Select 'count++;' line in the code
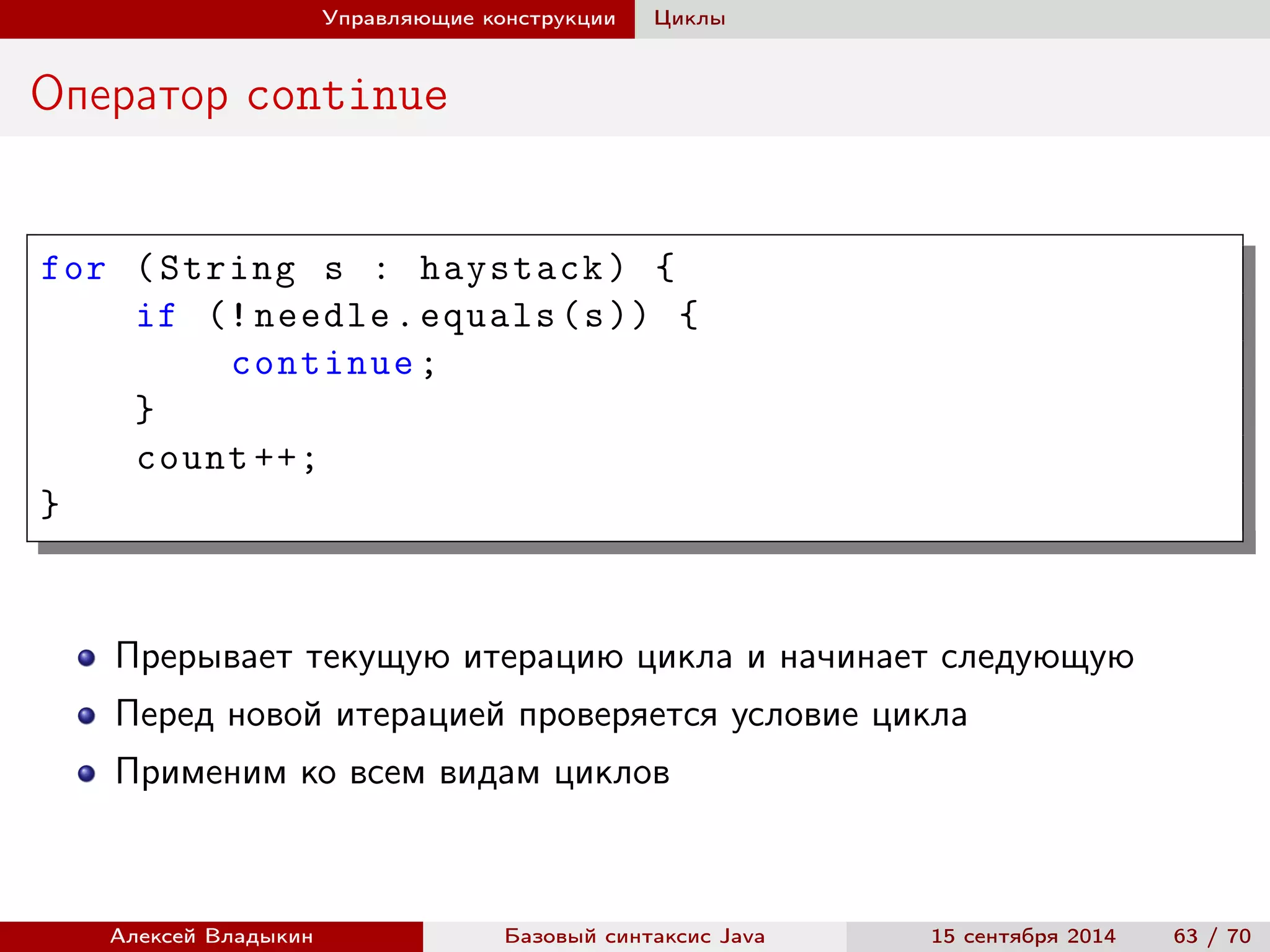The image size is (1270, 952). (227, 459)
